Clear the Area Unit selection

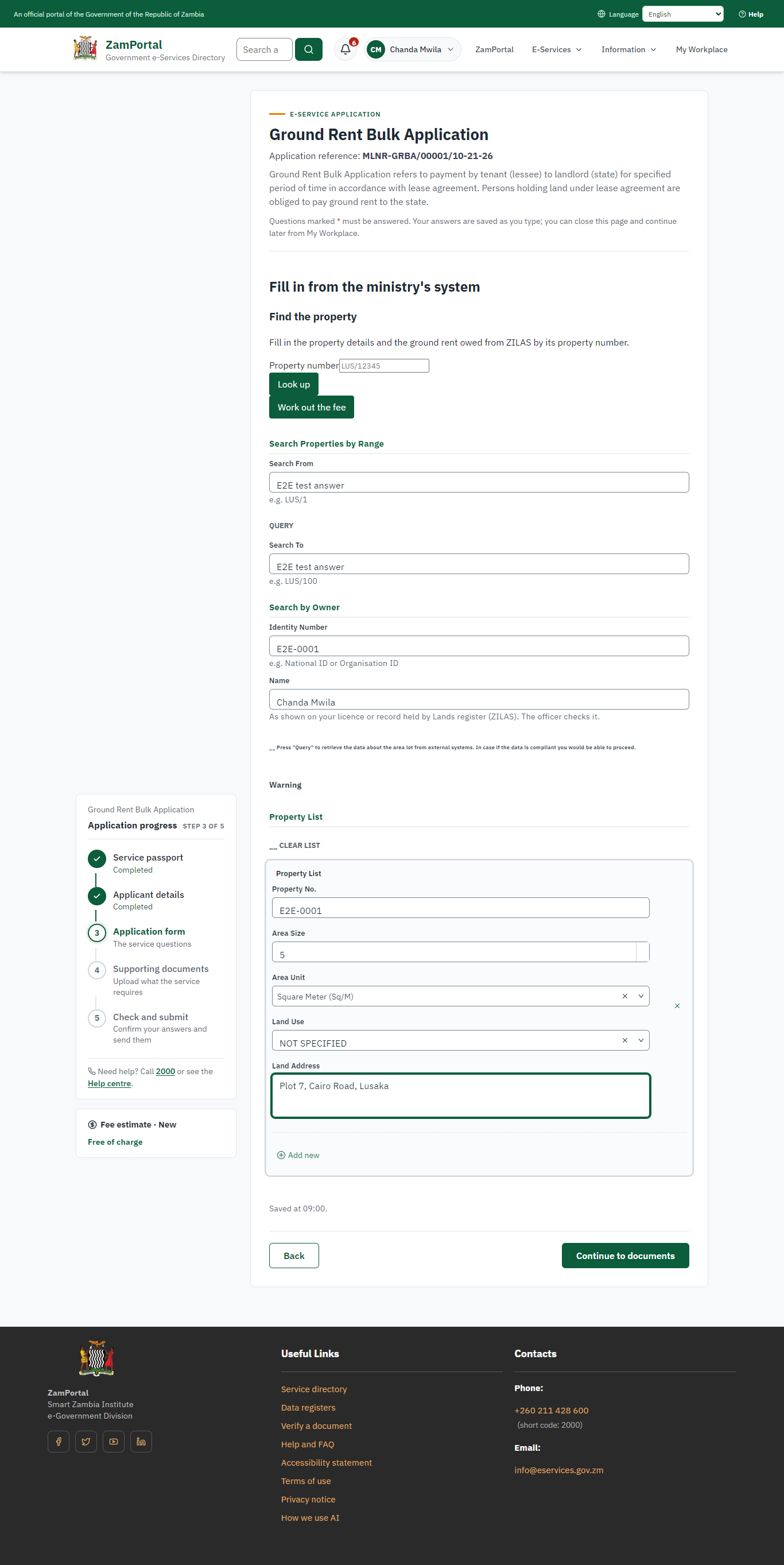pos(624,996)
